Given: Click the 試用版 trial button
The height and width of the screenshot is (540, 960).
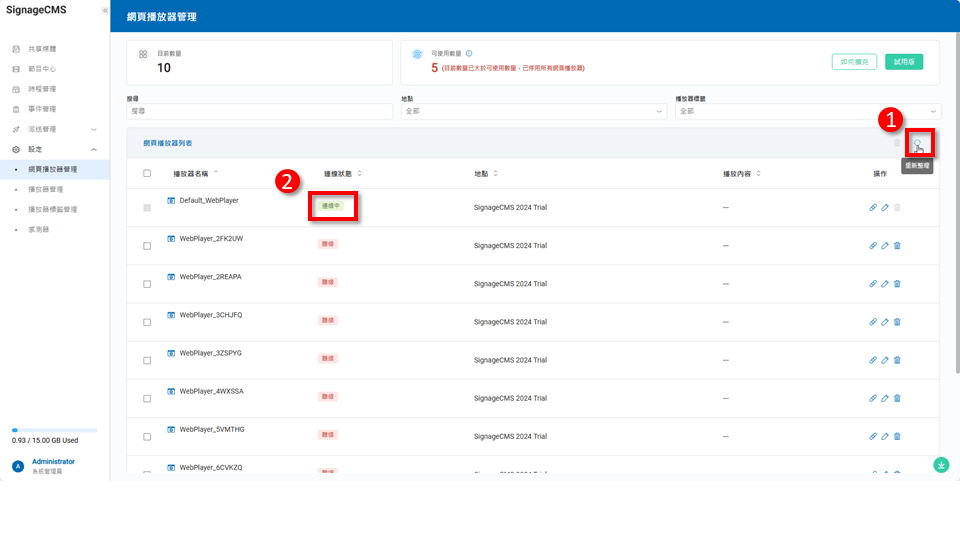Looking at the screenshot, I should click(x=904, y=62).
